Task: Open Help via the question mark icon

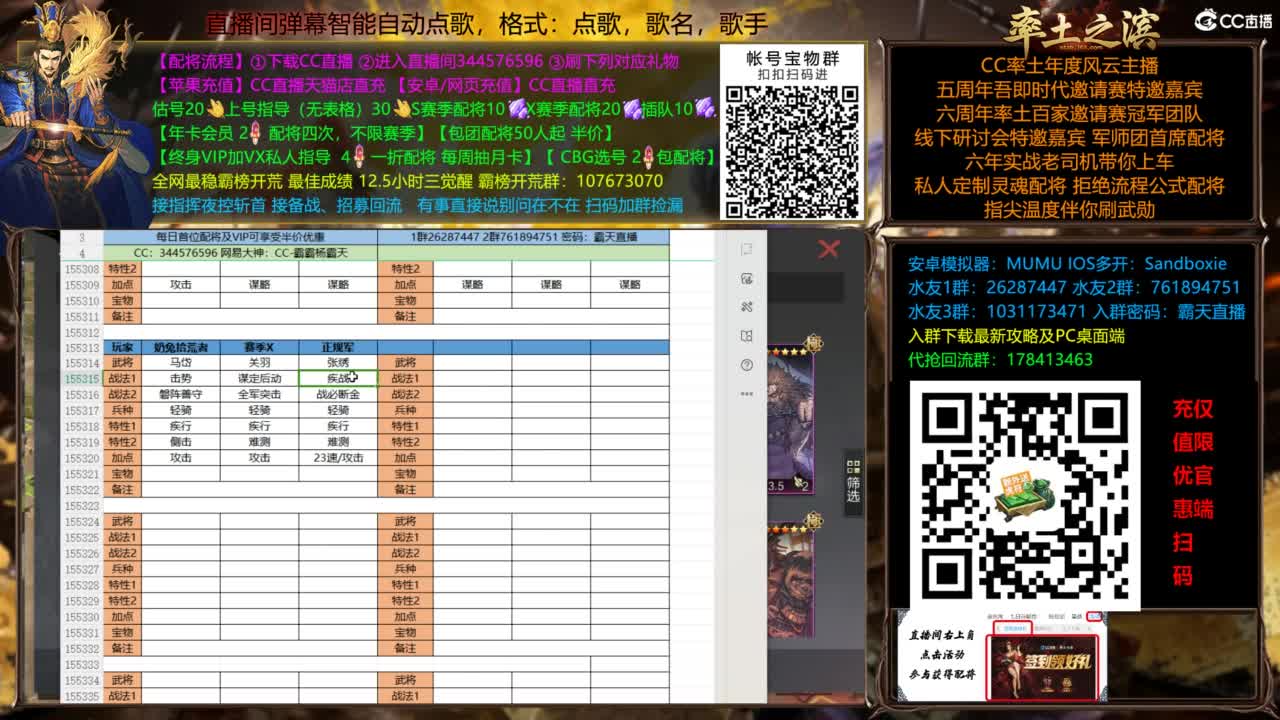Action: 746,364
